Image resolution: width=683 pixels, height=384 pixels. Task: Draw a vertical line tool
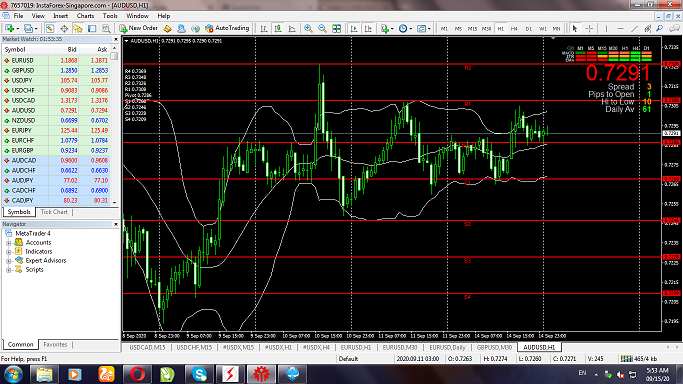(x=606, y=28)
